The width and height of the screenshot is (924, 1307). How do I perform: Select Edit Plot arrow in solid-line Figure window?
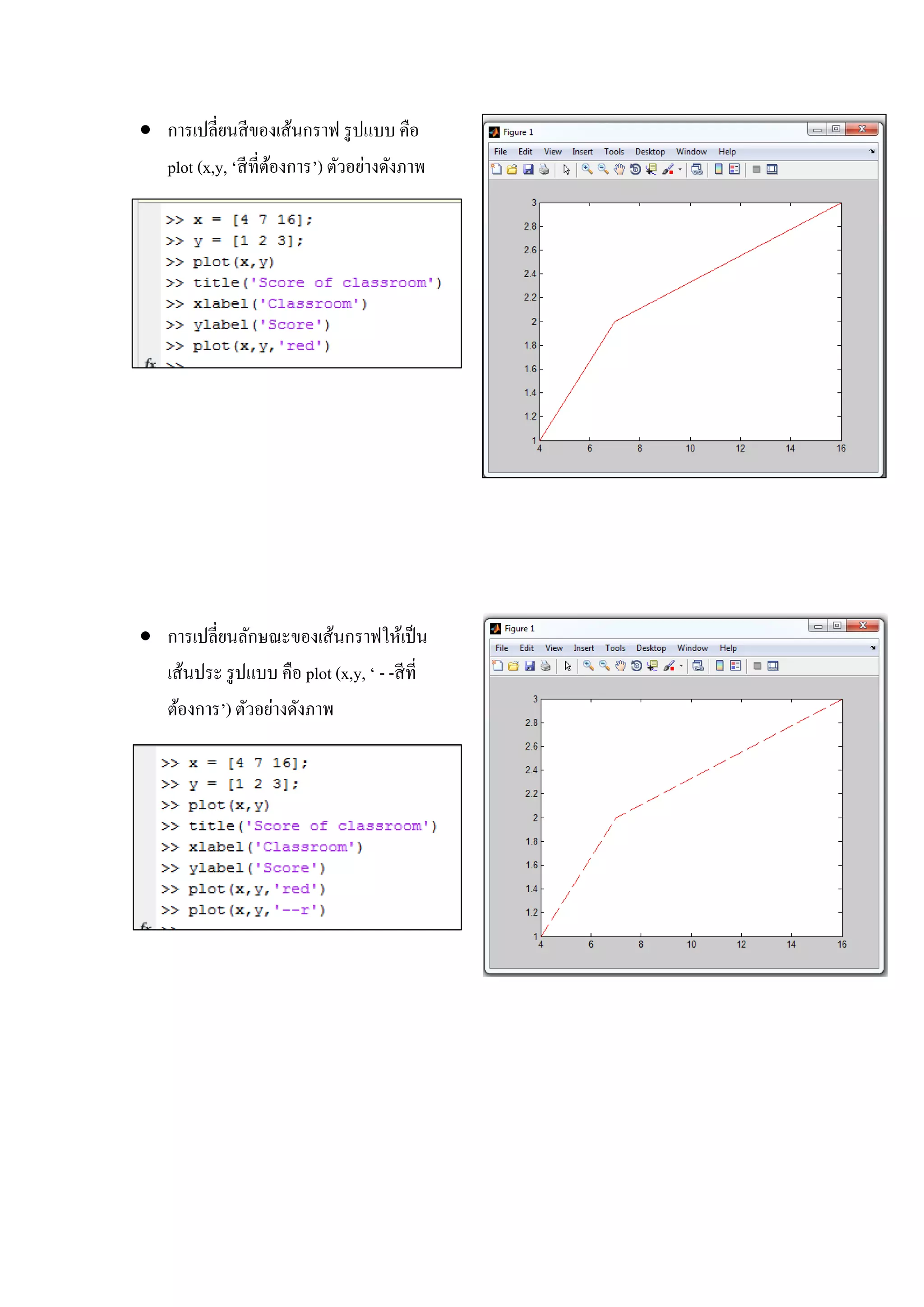click(567, 169)
